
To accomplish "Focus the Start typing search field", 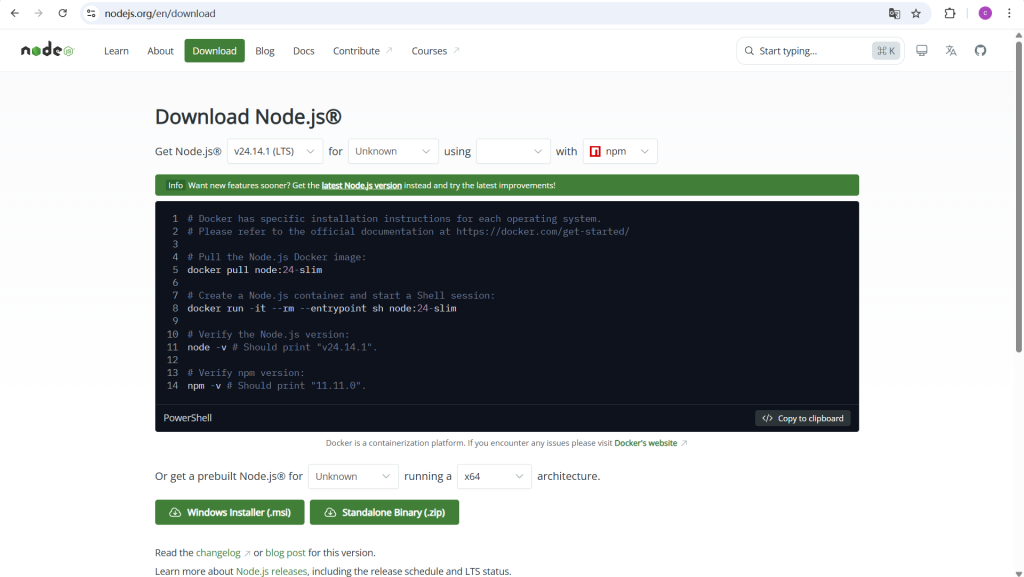I will click(x=810, y=51).
